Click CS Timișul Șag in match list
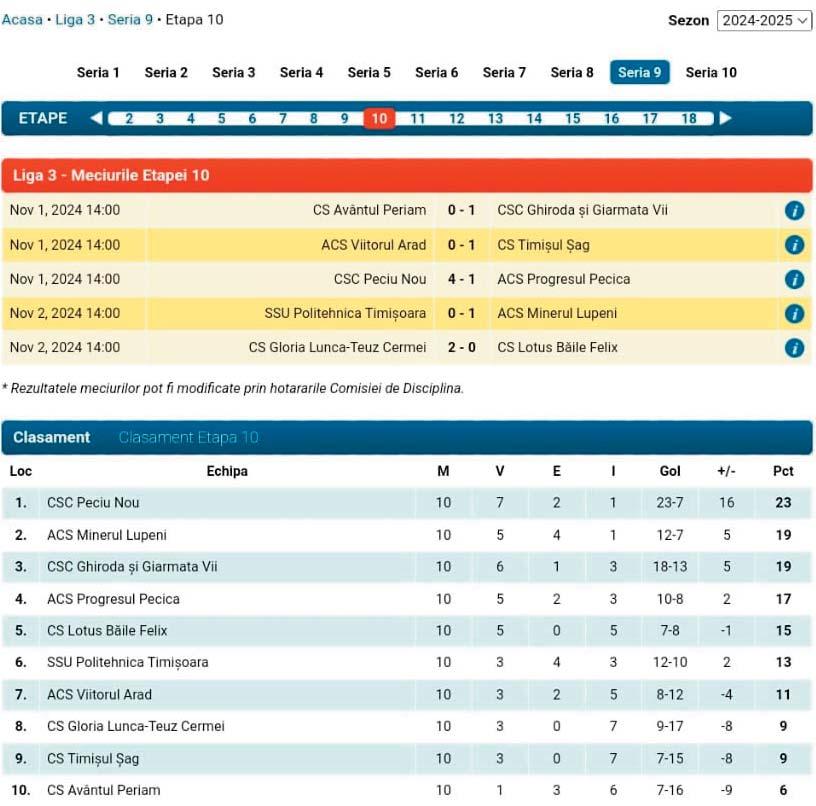The width and height of the screenshot is (816, 806). [x=543, y=245]
